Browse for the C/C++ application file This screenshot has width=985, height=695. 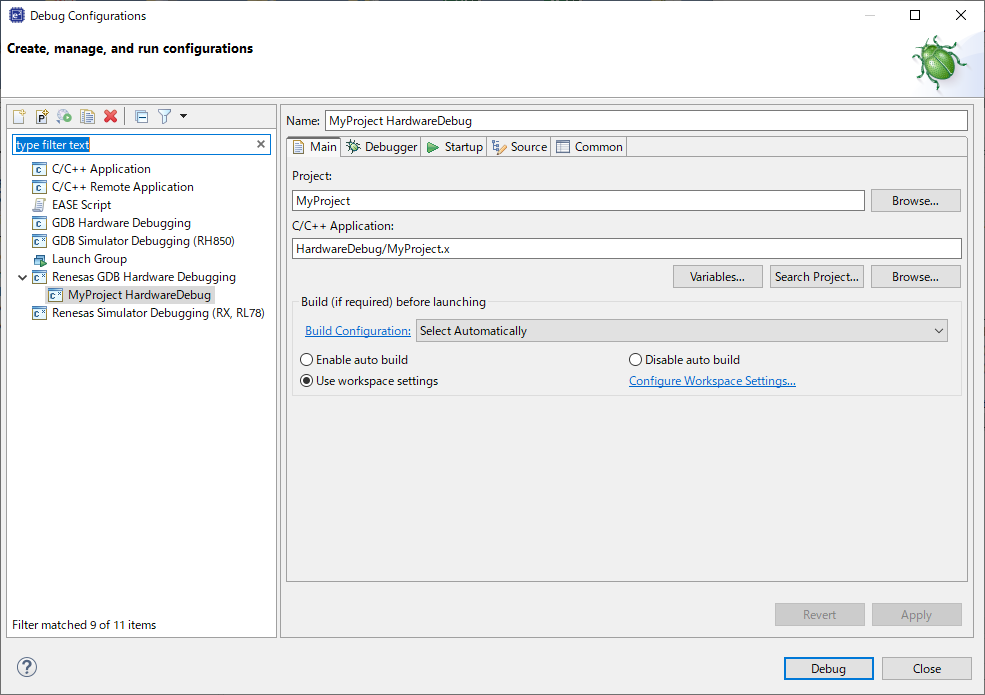tap(915, 277)
